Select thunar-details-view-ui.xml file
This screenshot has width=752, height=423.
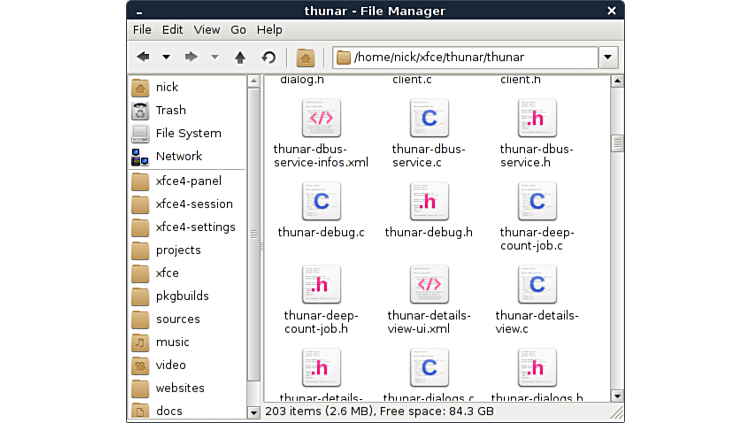[429, 285]
